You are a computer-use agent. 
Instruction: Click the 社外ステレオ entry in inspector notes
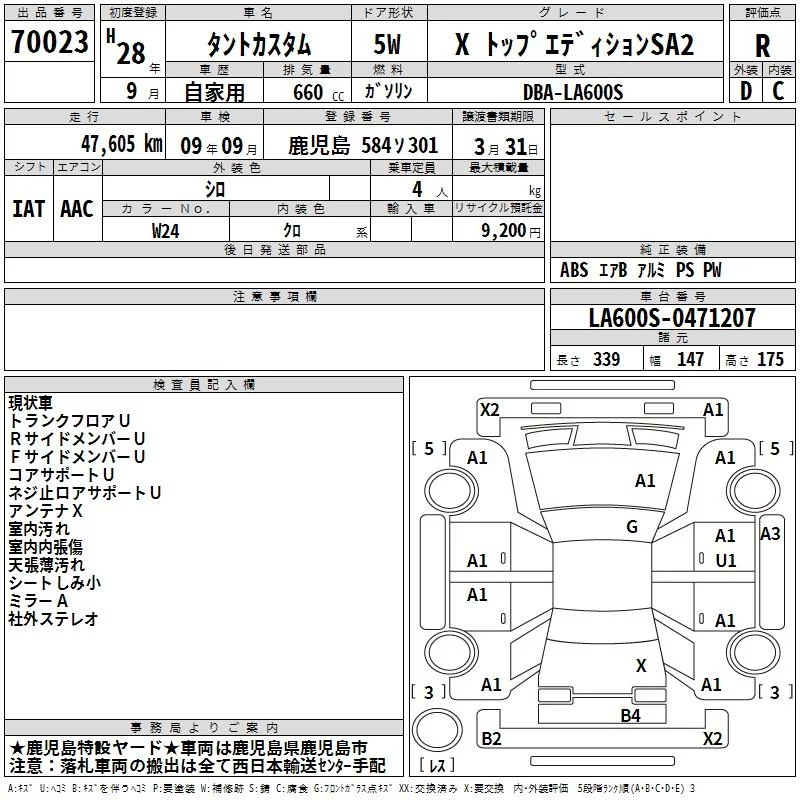[54, 619]
